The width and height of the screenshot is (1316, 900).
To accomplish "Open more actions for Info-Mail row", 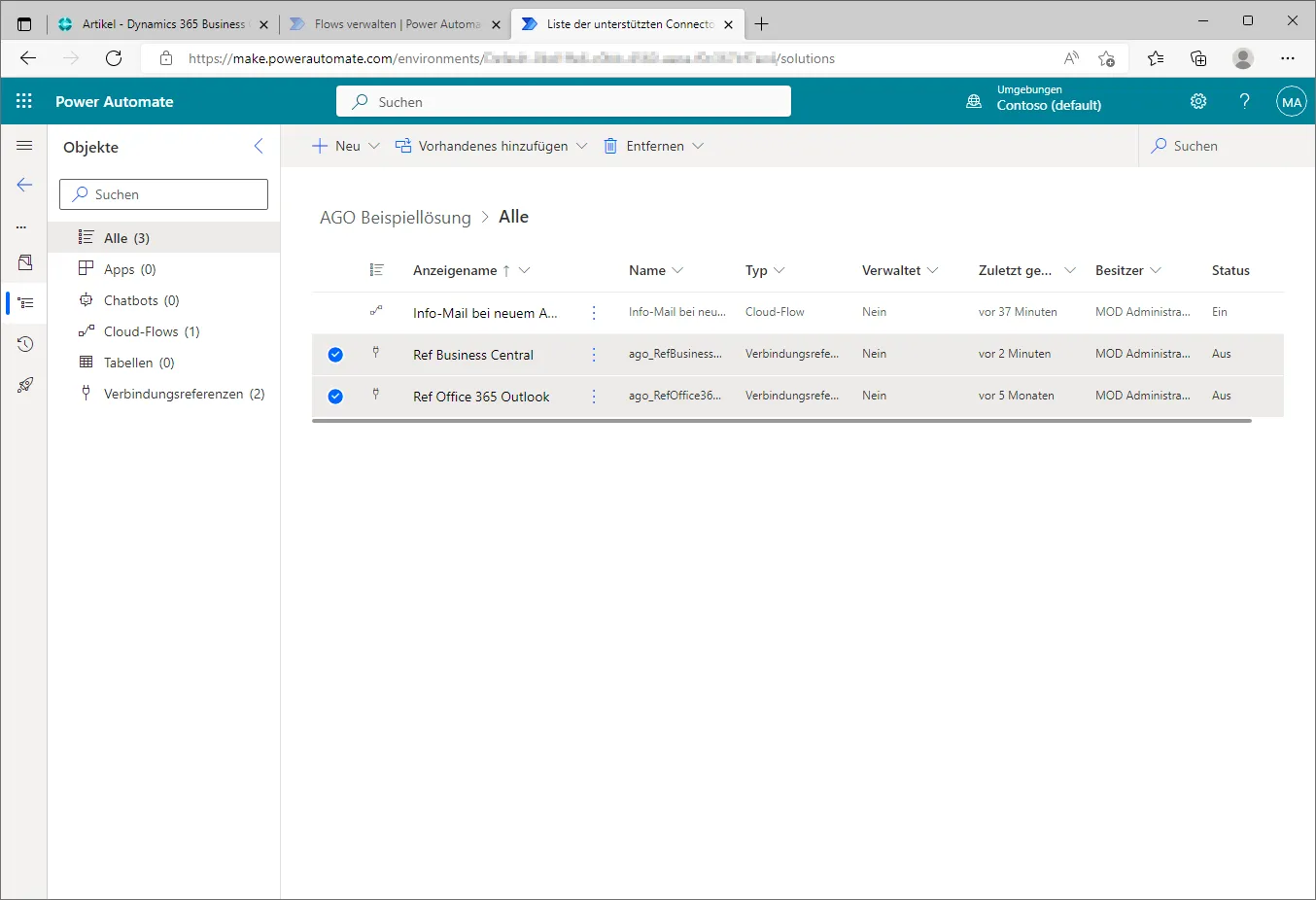I will coord(594,313).
